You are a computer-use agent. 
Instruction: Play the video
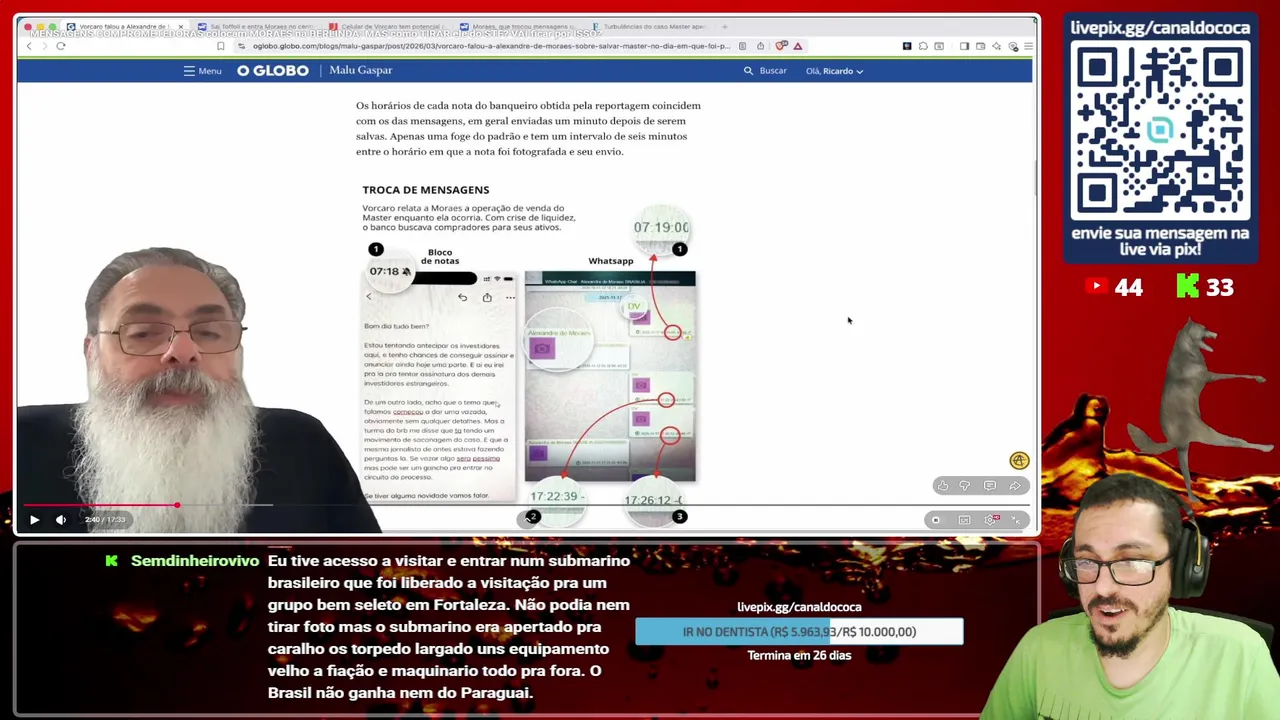pyautogui.click(x=34, y=520)
